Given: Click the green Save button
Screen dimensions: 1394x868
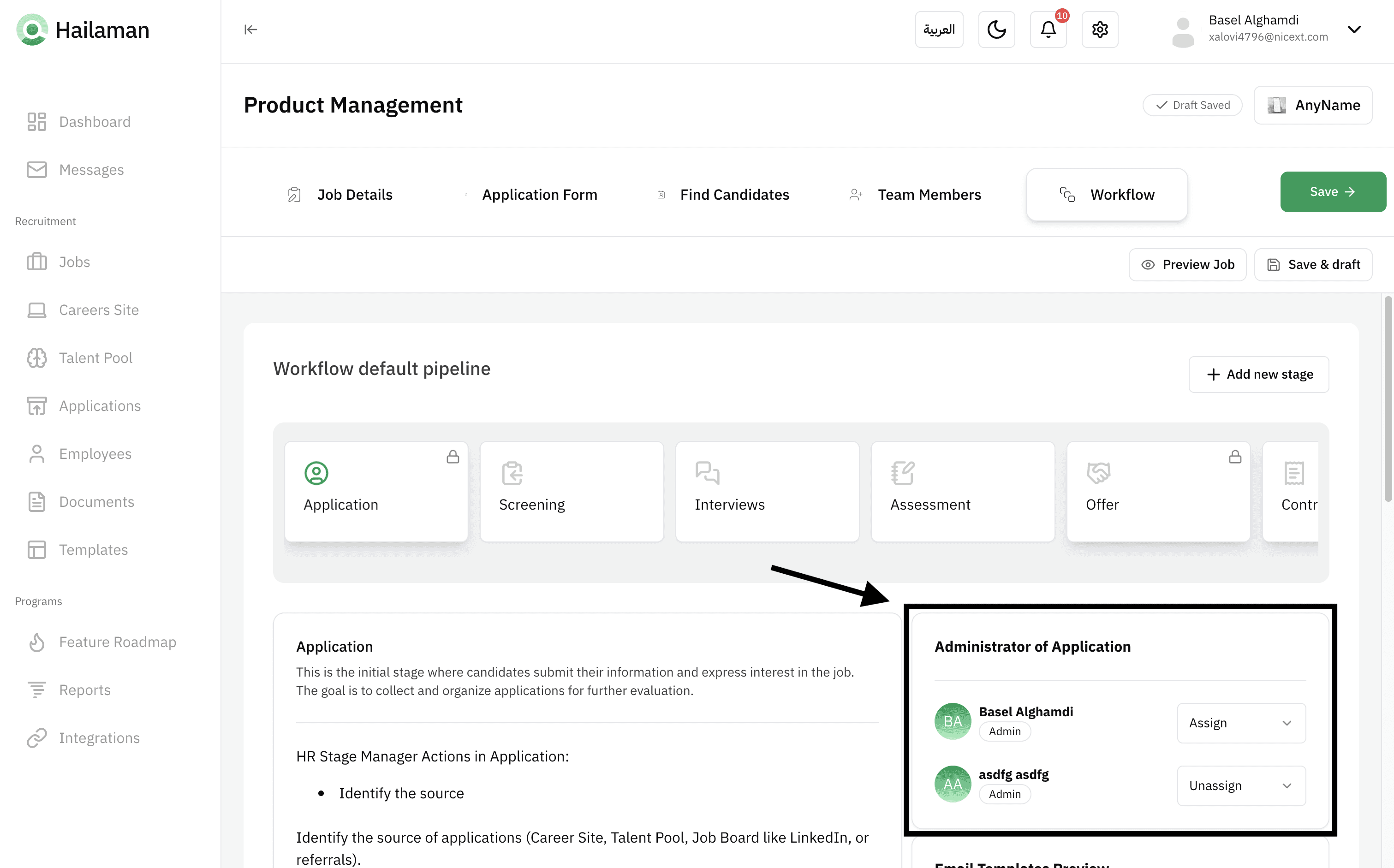Looking at the screenshot, I should tap(1332, 192).
